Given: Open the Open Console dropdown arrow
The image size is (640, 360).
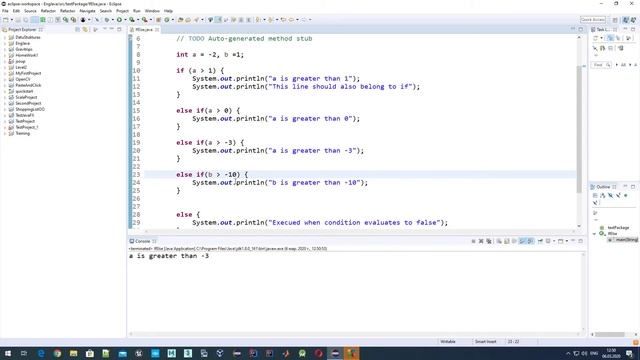Looking at the screenshot, I should (567, 241).
